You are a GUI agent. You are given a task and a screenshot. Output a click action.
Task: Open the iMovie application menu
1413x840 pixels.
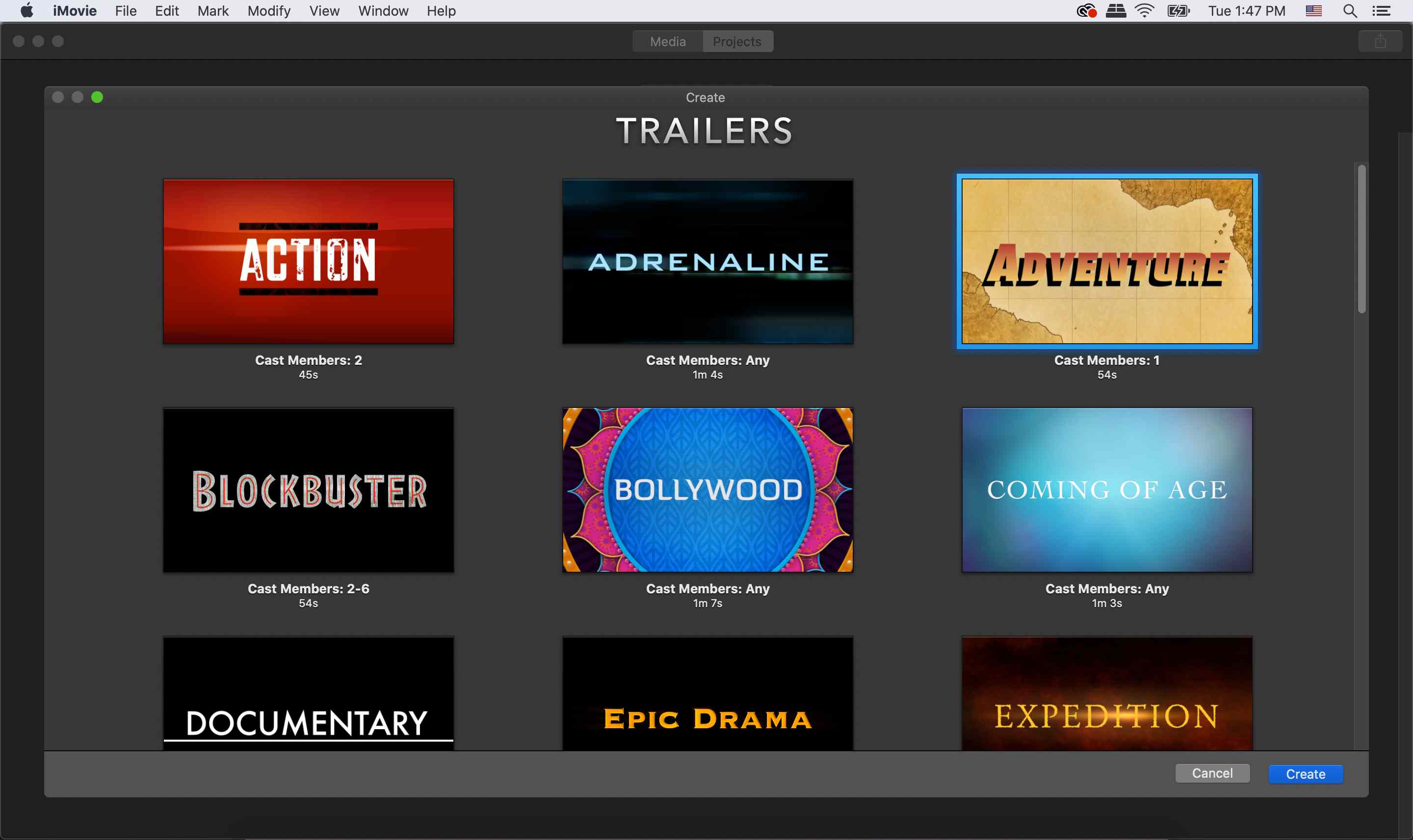pos(75,11)
